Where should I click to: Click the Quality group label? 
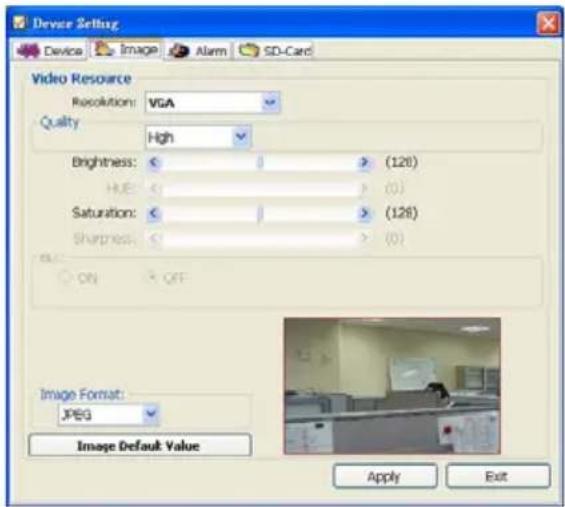click(x=59, y=123)
